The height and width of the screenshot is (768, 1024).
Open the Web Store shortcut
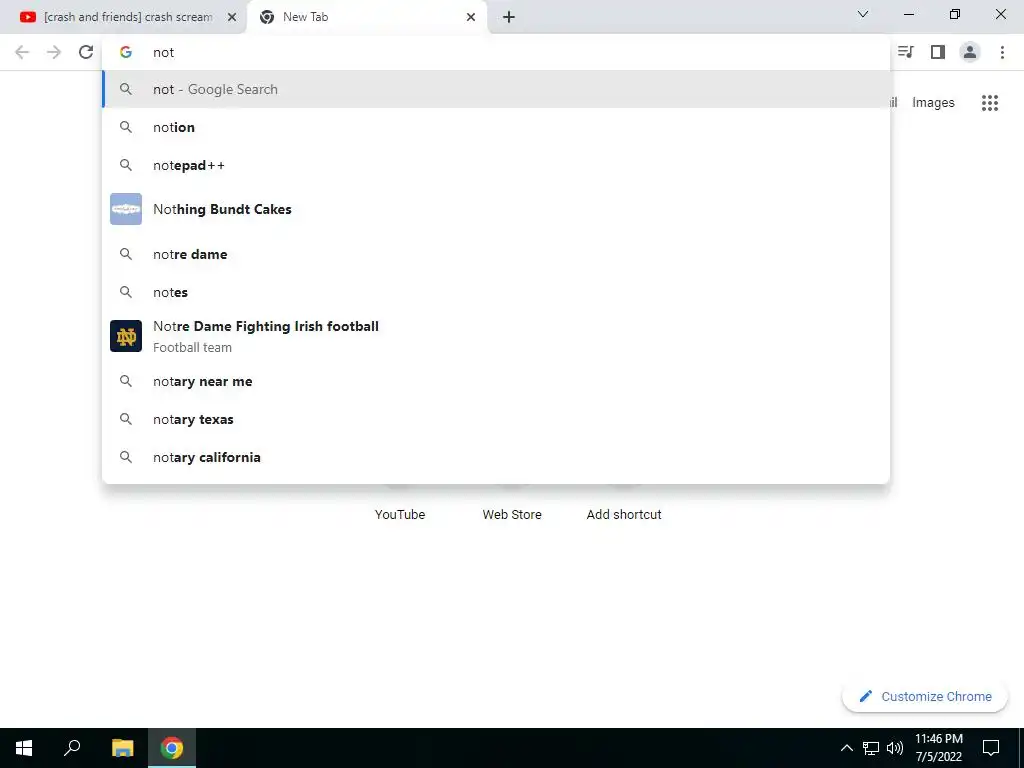[512, 514]
